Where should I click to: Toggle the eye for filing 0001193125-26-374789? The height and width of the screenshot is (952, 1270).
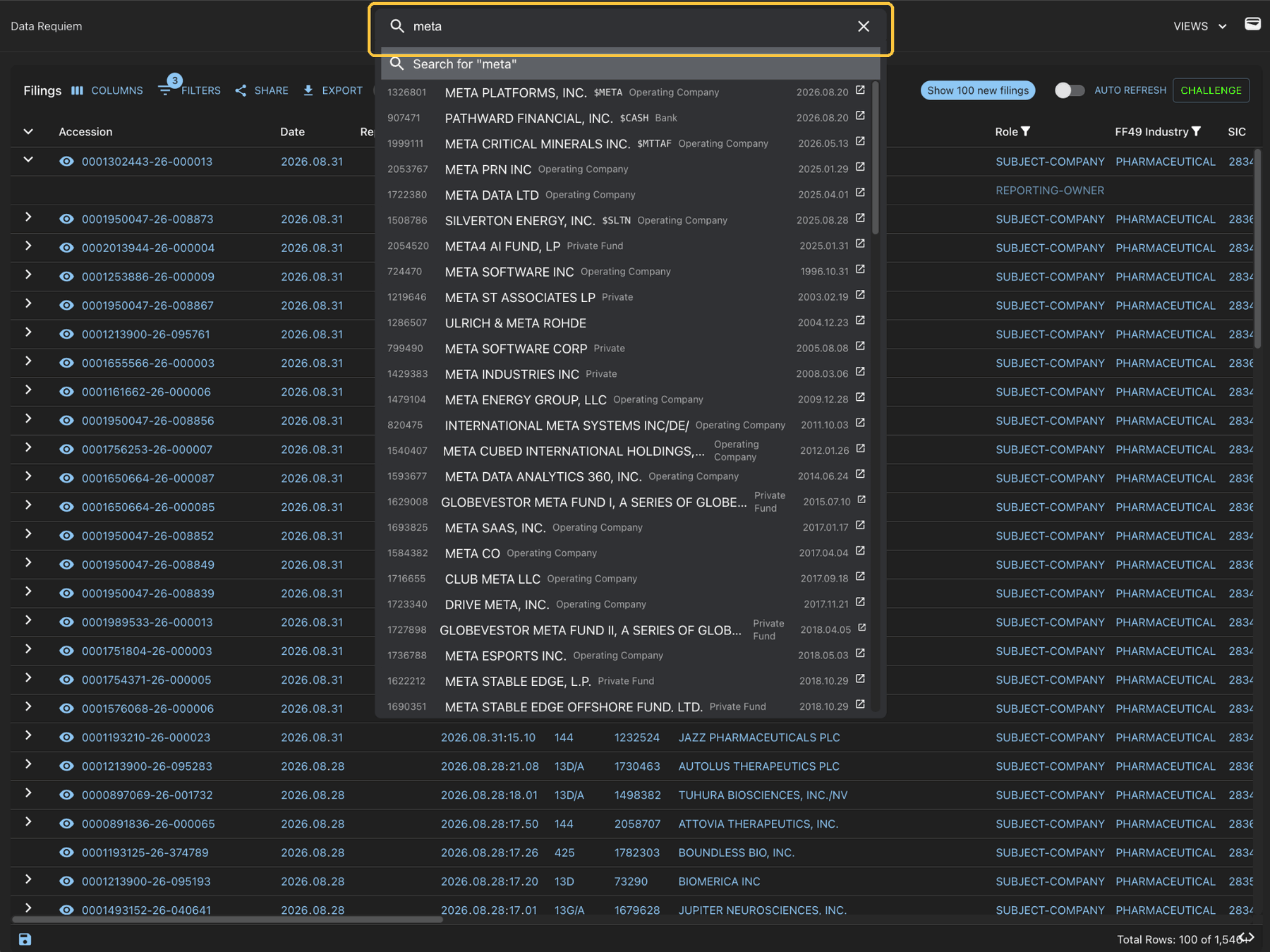(x=66, y=852)
